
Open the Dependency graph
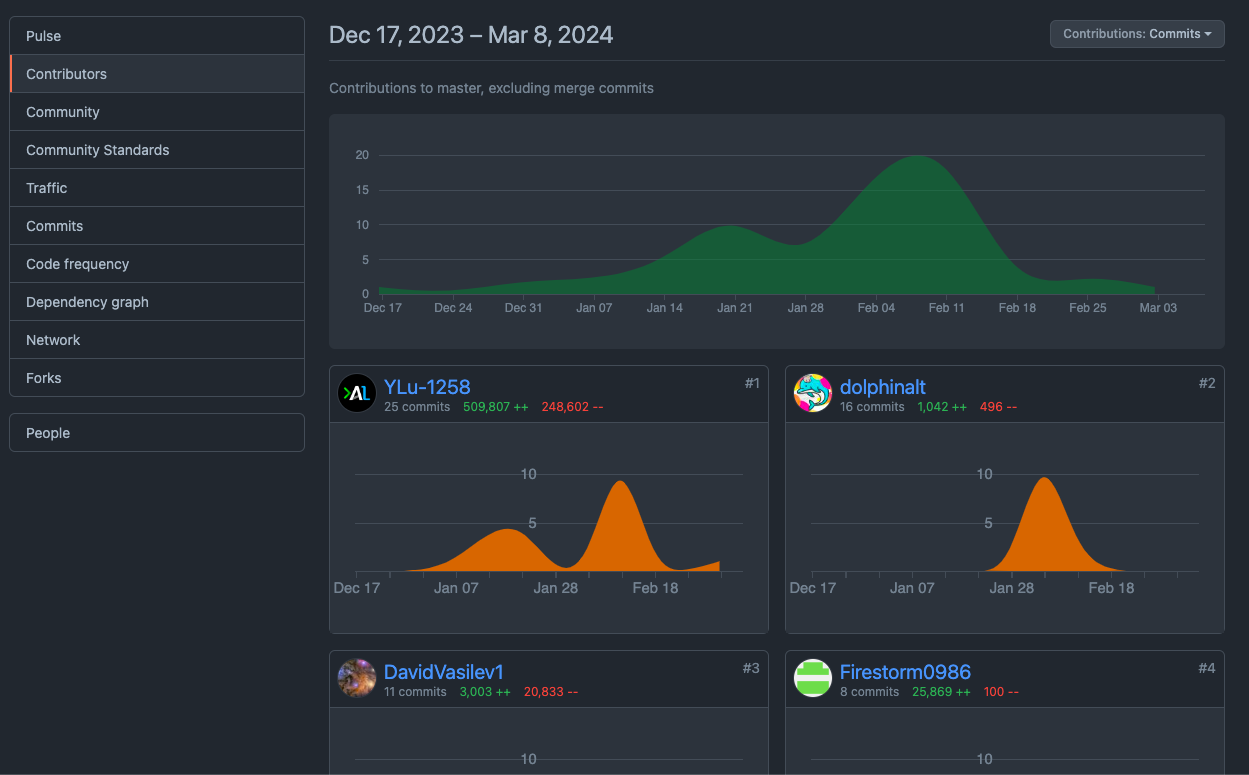point(157,302)
